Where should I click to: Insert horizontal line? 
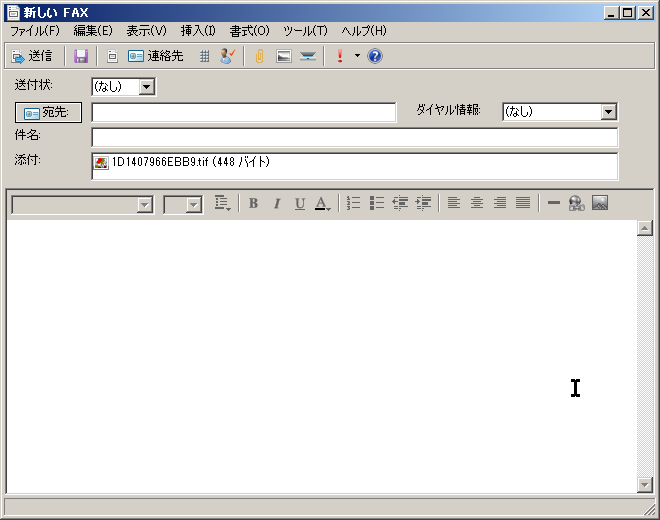(554, 203)
